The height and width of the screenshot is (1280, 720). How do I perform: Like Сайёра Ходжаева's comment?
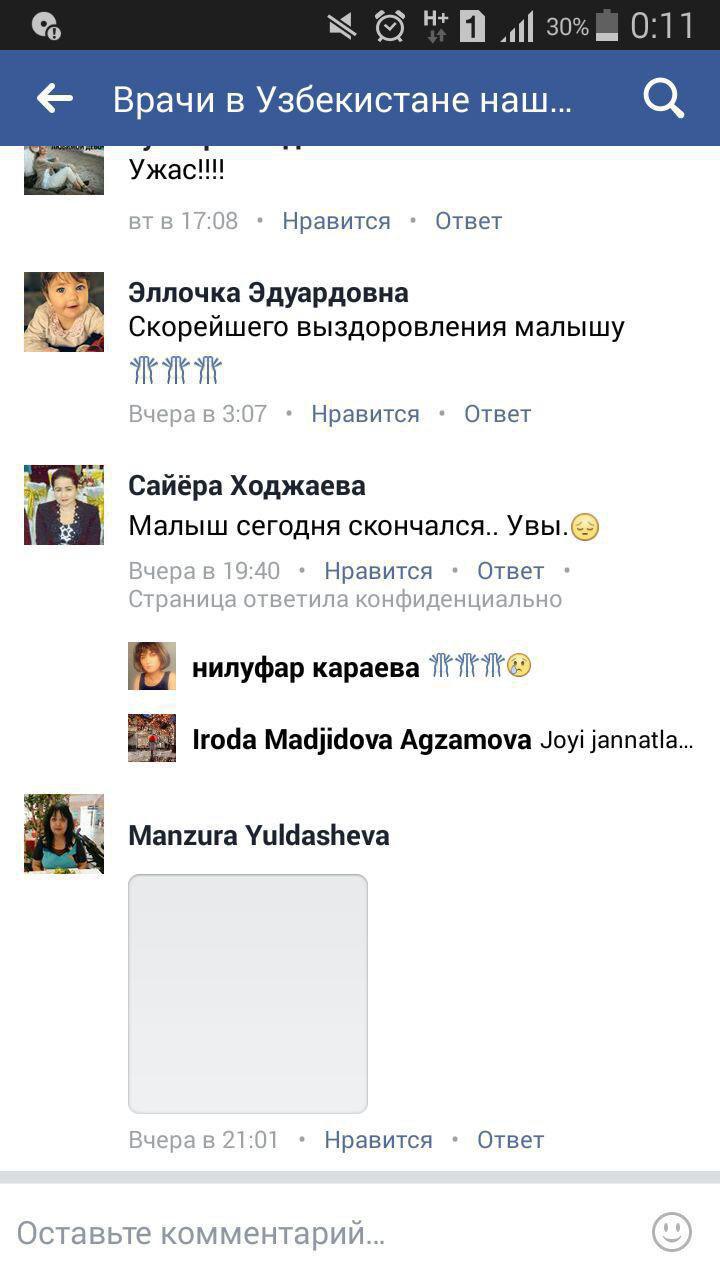pyautogui.click(x=378, y=571)
